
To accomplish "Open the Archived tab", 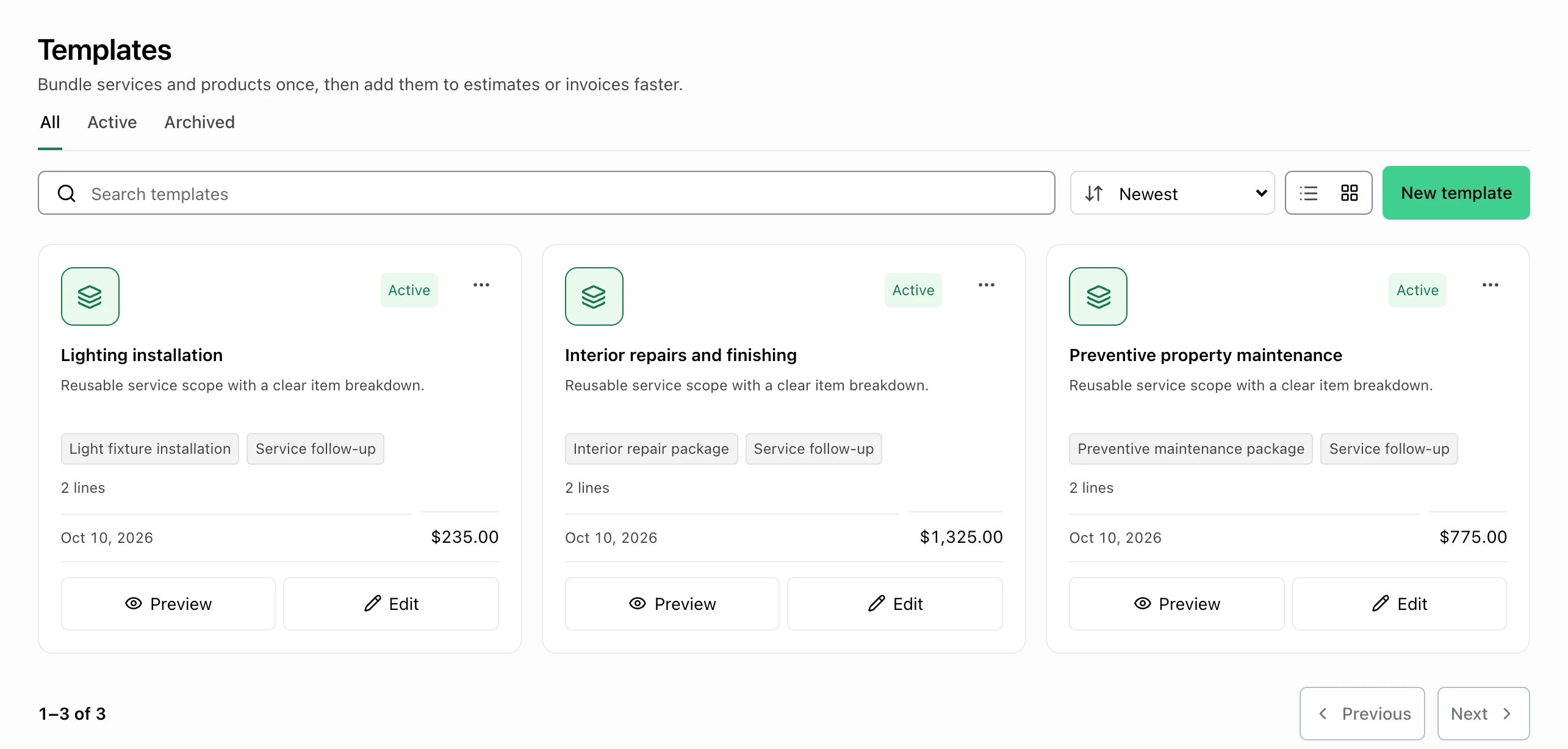I will pyautogui.click(x=200, y=123).
